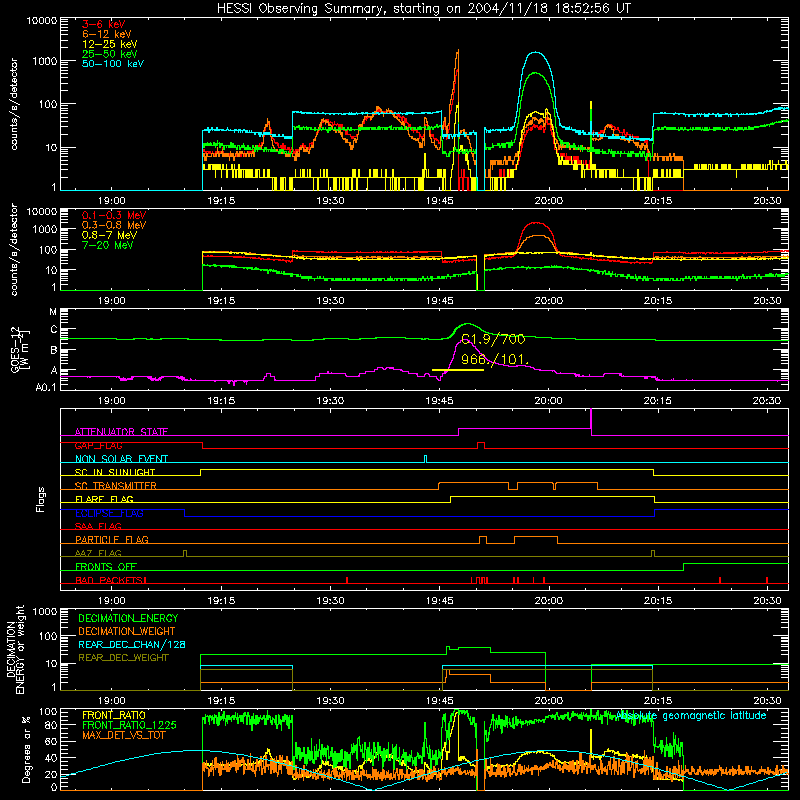
Task: Select the 0.3-0.8 MeV legend label
Action: pos(114,225)
